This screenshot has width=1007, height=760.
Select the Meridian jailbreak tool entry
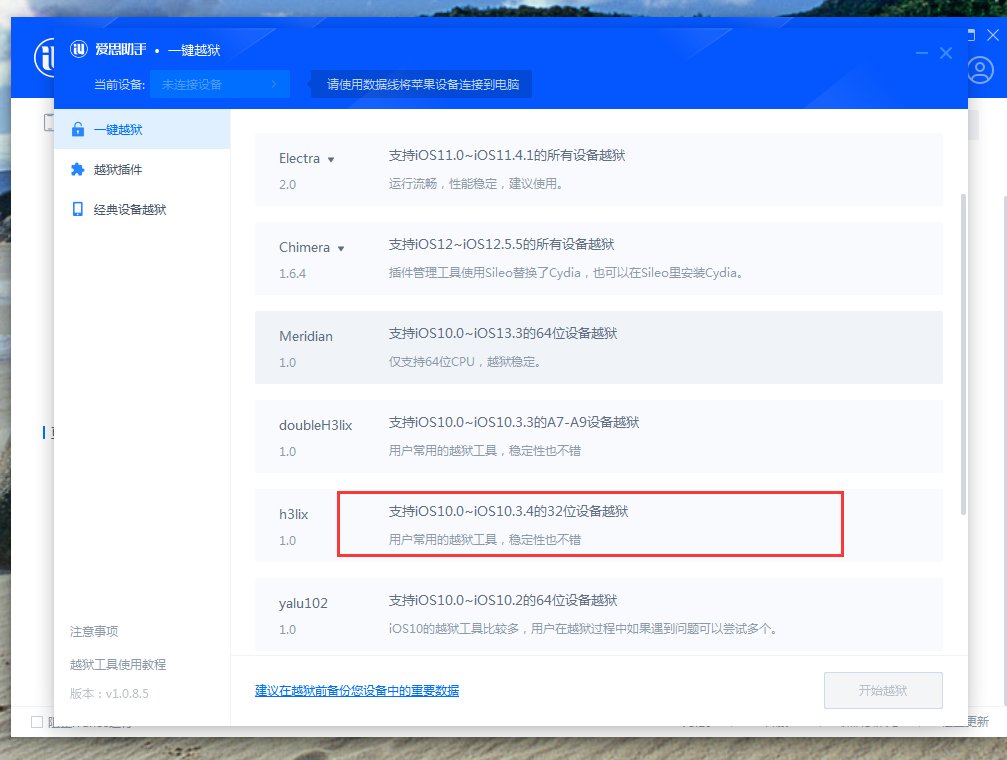(x=597, y=348)
